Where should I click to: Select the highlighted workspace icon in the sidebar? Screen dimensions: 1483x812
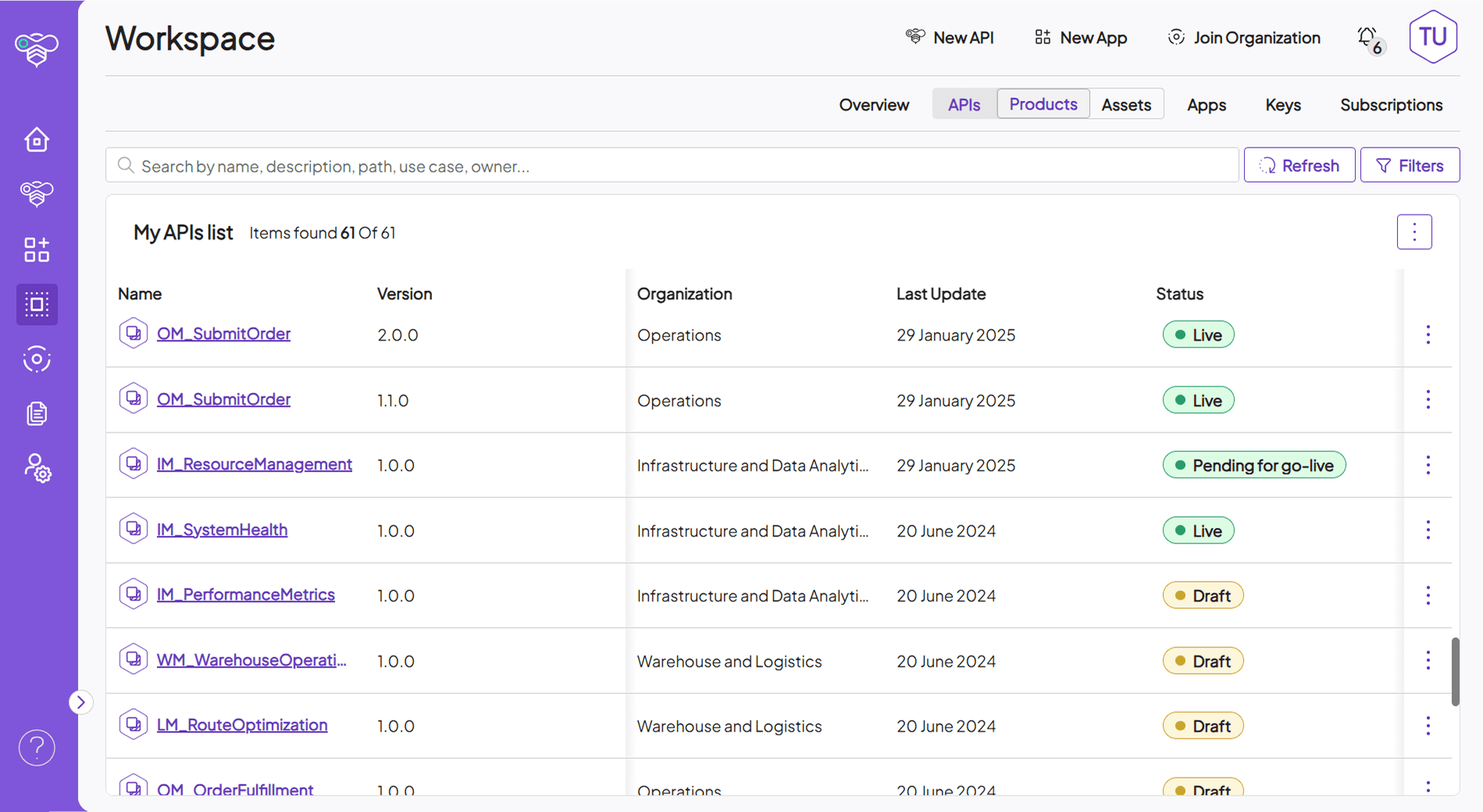(36, 304)
